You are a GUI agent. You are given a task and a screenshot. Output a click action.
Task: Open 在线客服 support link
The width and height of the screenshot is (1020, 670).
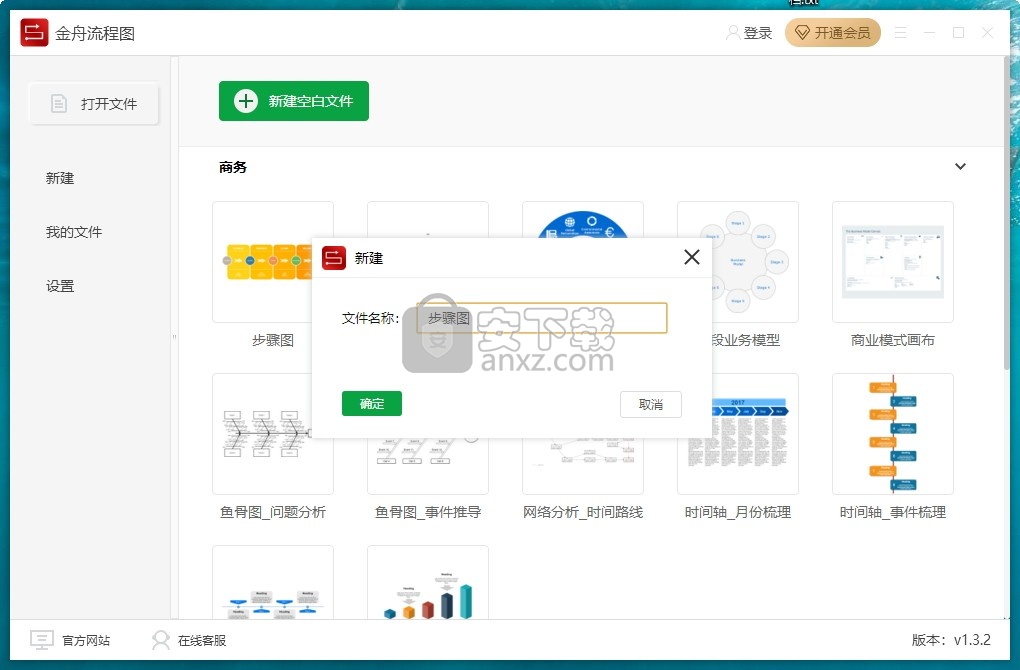click(x=202, y=641)
